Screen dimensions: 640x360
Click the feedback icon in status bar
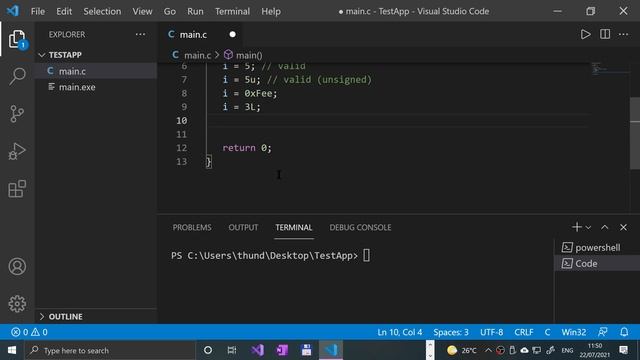point(602,332)
